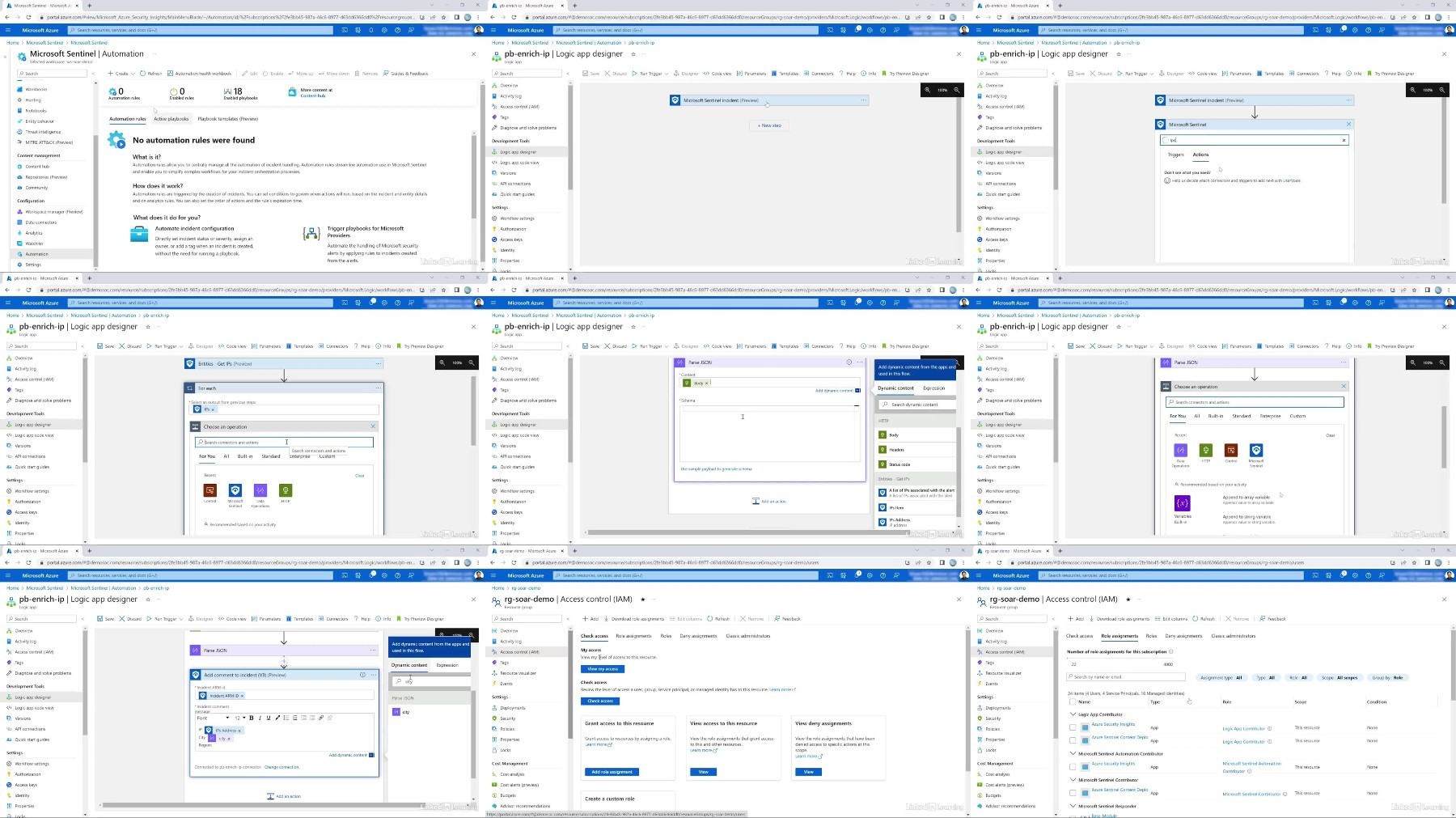The height and width of the screenshot is (818, 1456).
Task: Collapse the Microsoft Sentinel Responder group
Action: pyautogui.click(x=1073, y=806)
